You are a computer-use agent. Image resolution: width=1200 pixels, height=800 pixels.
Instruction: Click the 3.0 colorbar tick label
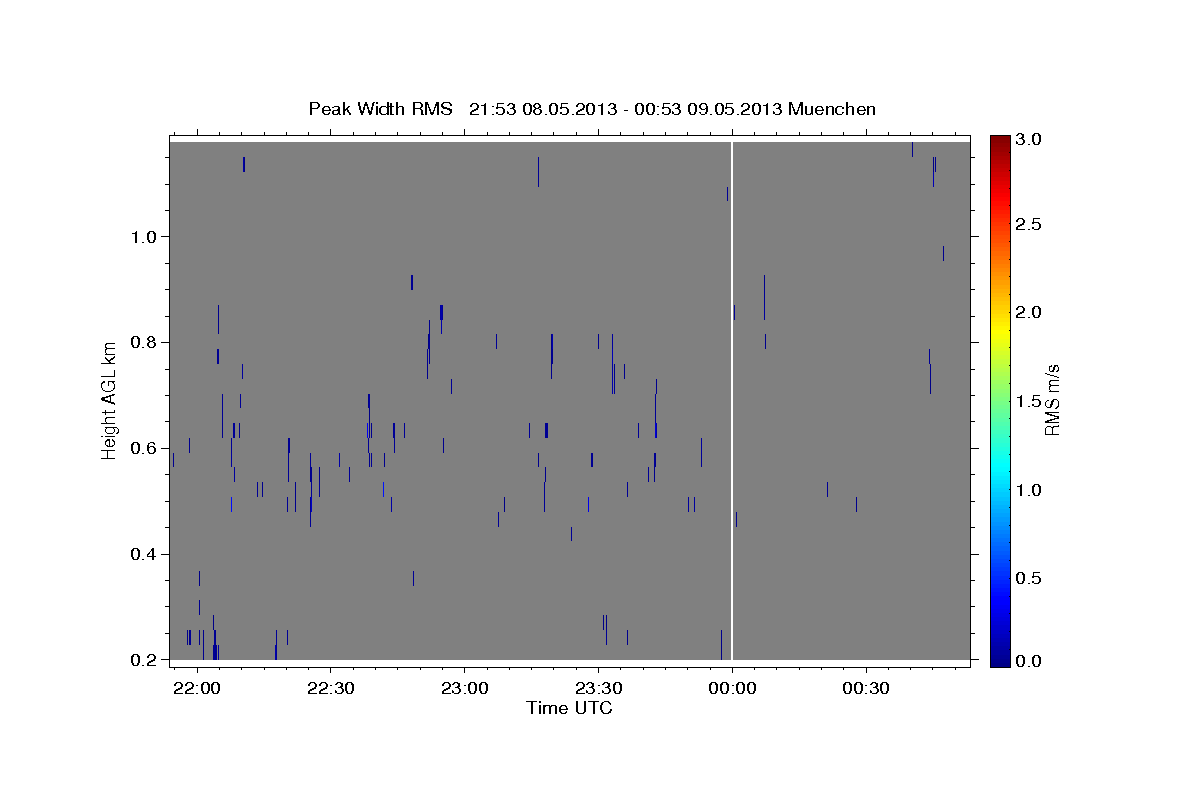pyautogui.click(x=1029, y=139)
